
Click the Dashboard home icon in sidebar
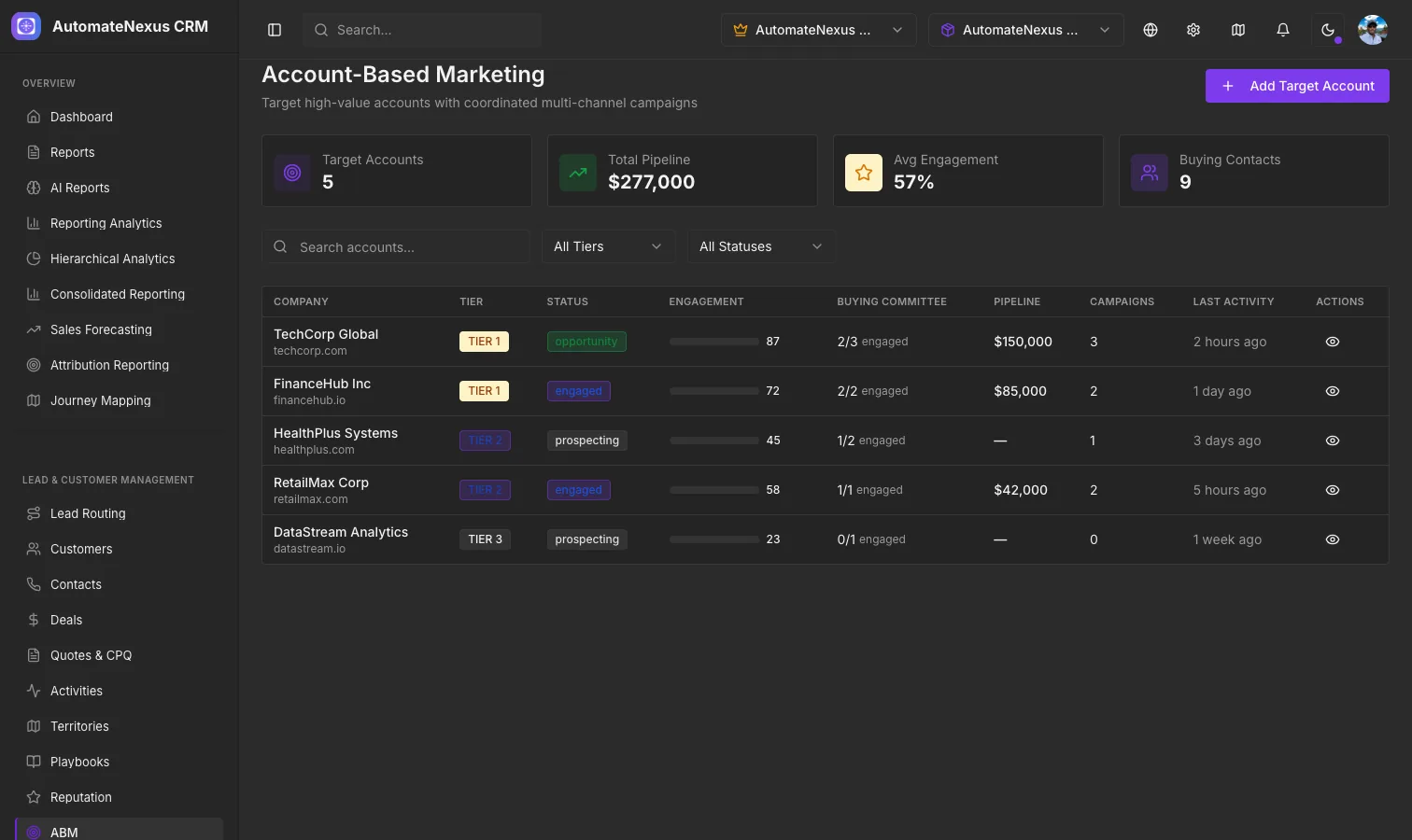pyautogui.click(x=34, y=117)
